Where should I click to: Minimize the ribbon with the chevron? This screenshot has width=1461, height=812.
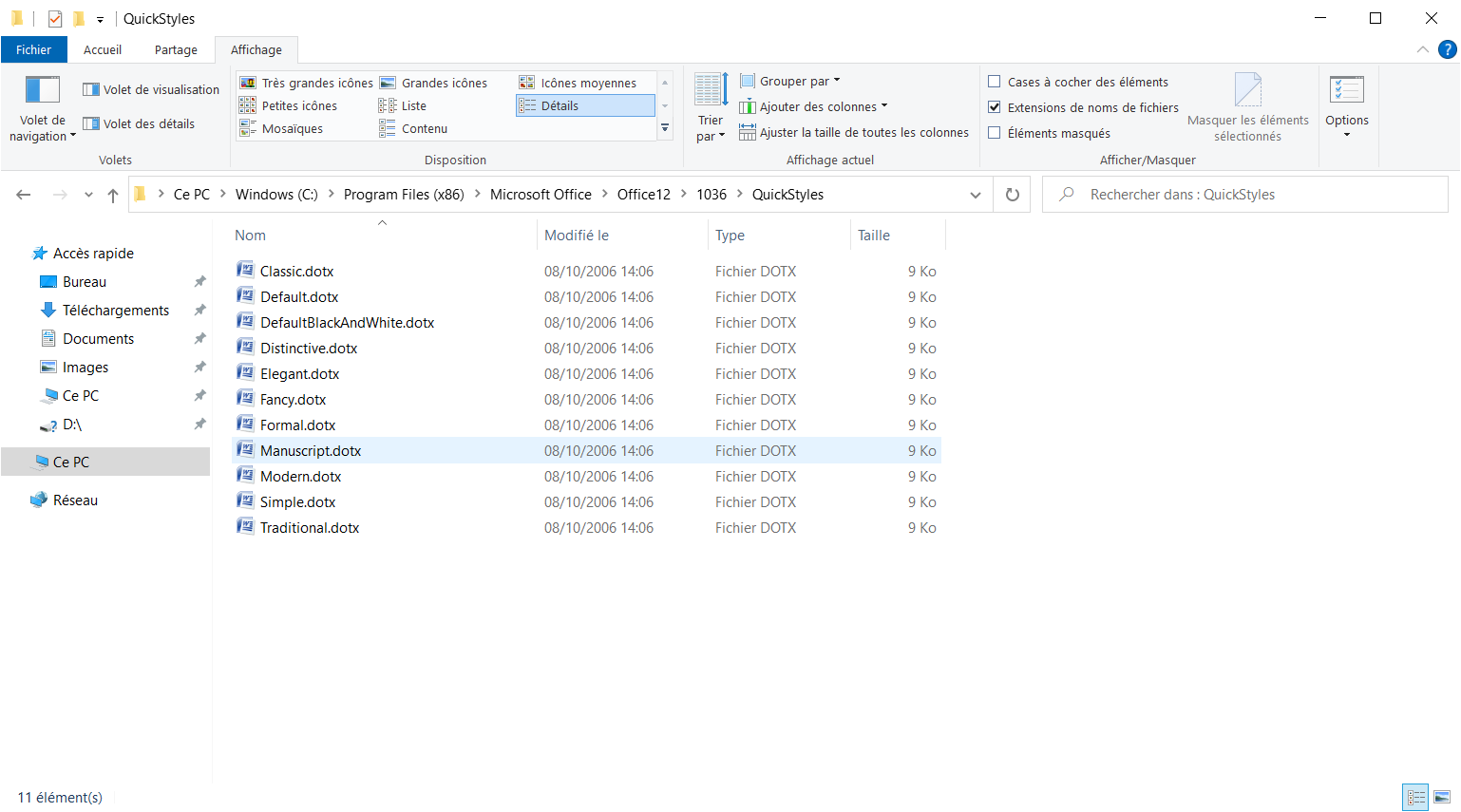(1422, 49)
